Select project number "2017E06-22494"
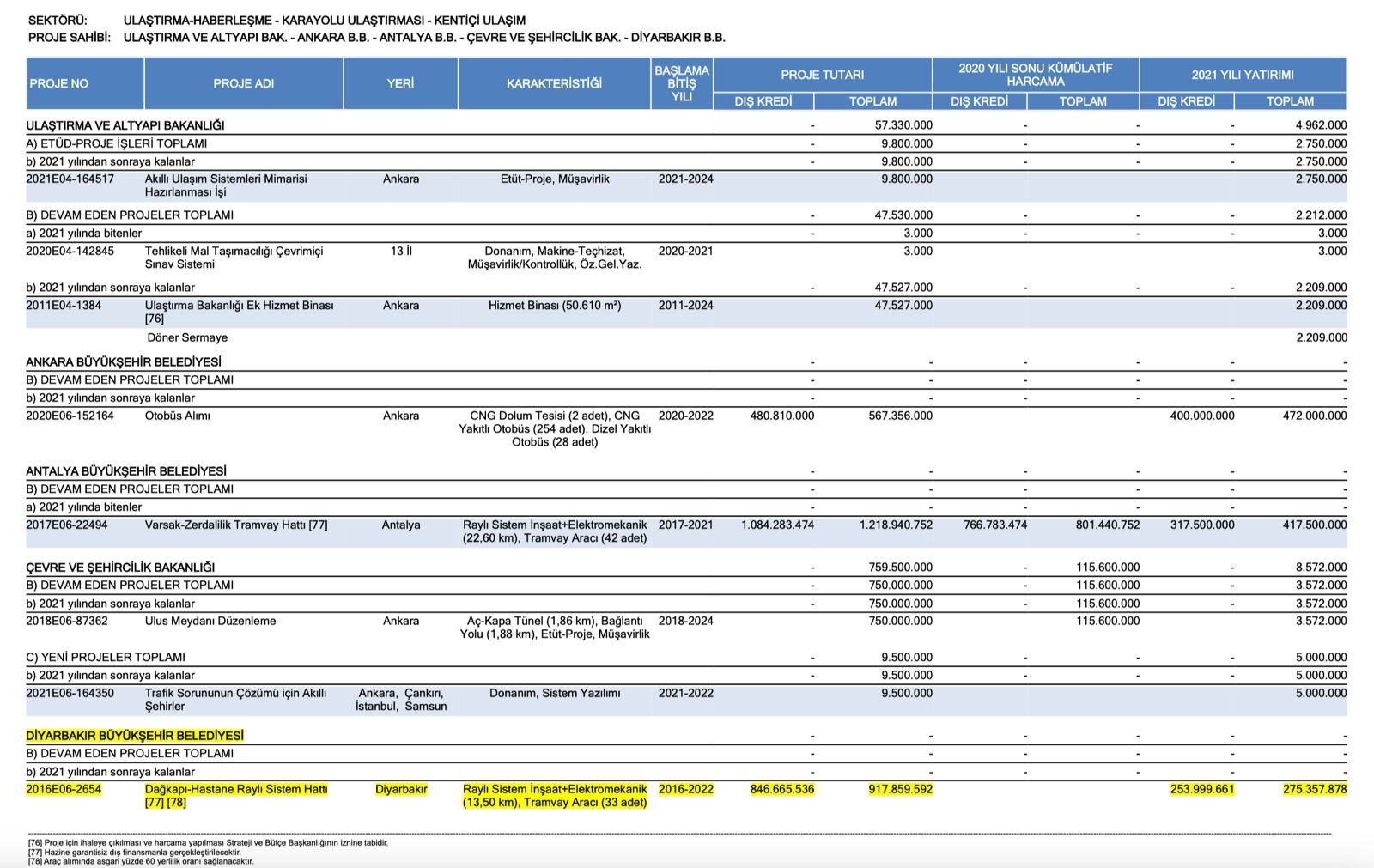Image resolution: width=1374 pixels, height=868 pixels. [67, 525]
